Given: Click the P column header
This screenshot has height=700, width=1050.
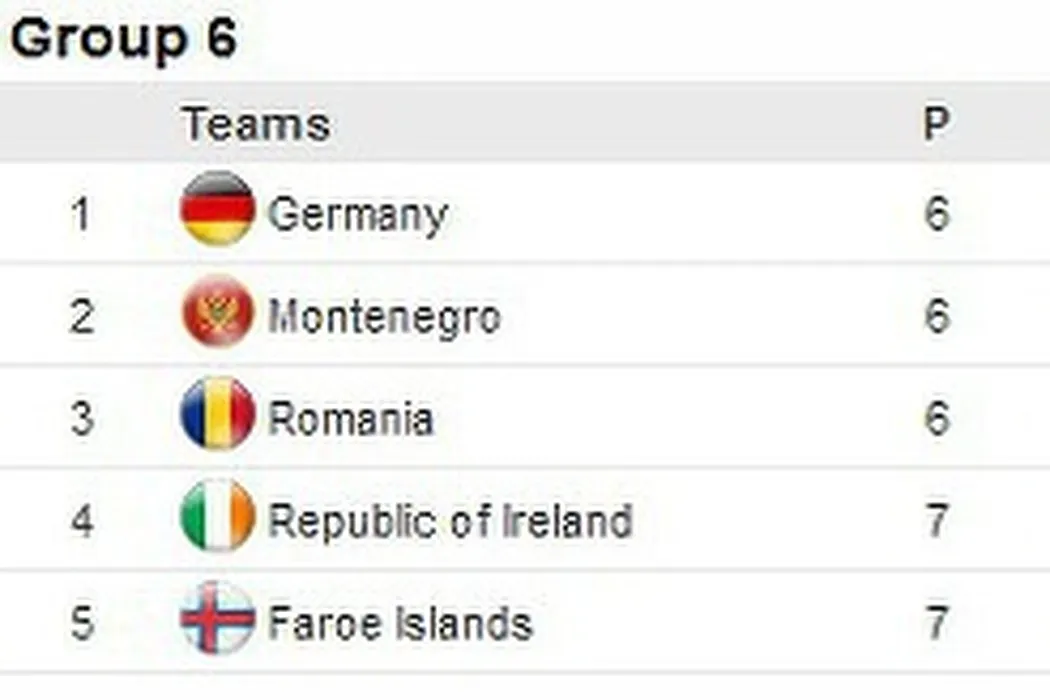Looking at the screenshot, I should pyautogui.click(x=935, y=124).
